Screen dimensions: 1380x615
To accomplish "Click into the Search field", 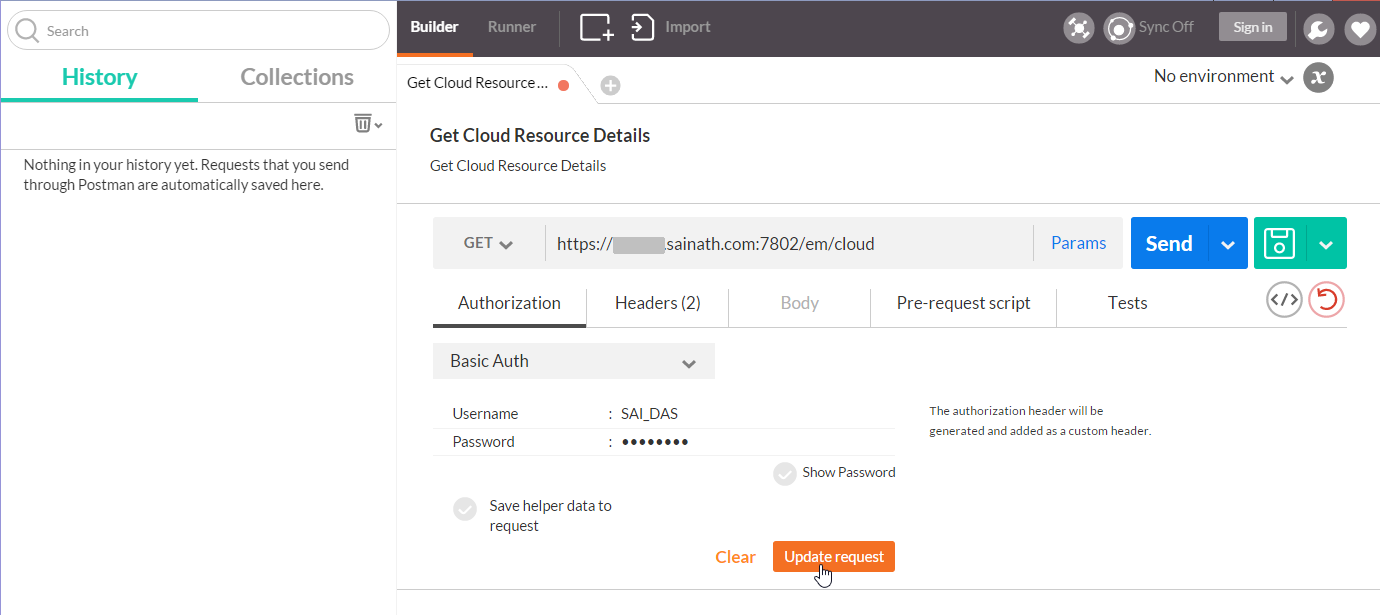I will pos(198,31).
